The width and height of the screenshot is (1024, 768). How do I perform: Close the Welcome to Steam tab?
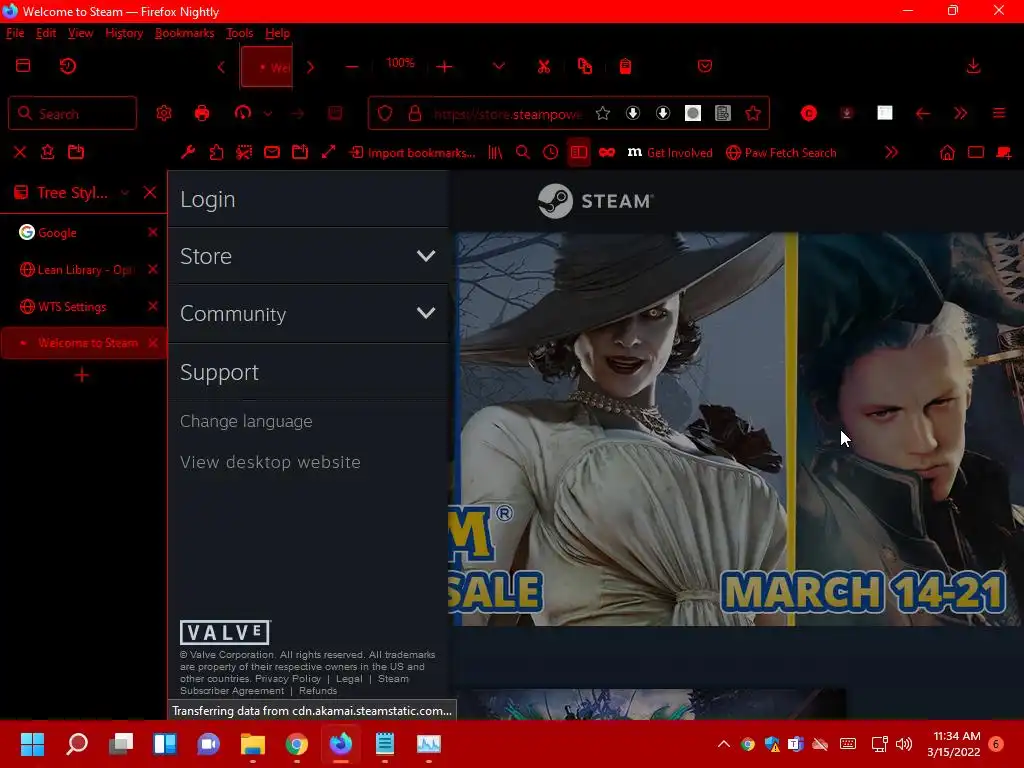[153, 343]
